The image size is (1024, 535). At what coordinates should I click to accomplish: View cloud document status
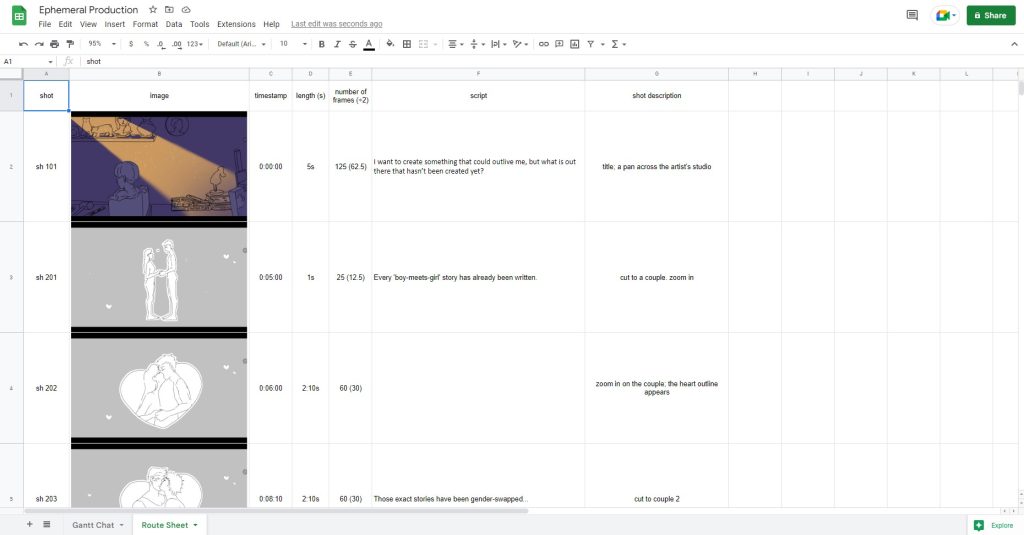click(x=186, y=10)
